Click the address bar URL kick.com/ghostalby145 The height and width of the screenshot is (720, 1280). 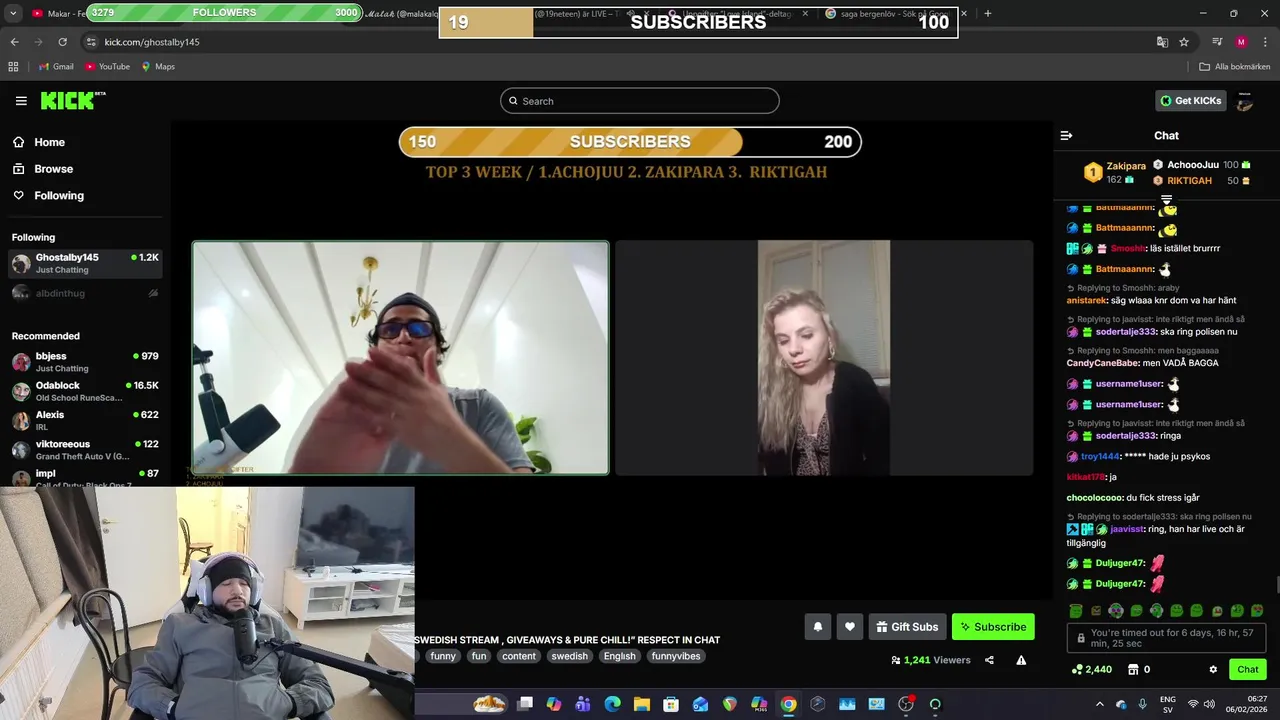tap(152, 42)
